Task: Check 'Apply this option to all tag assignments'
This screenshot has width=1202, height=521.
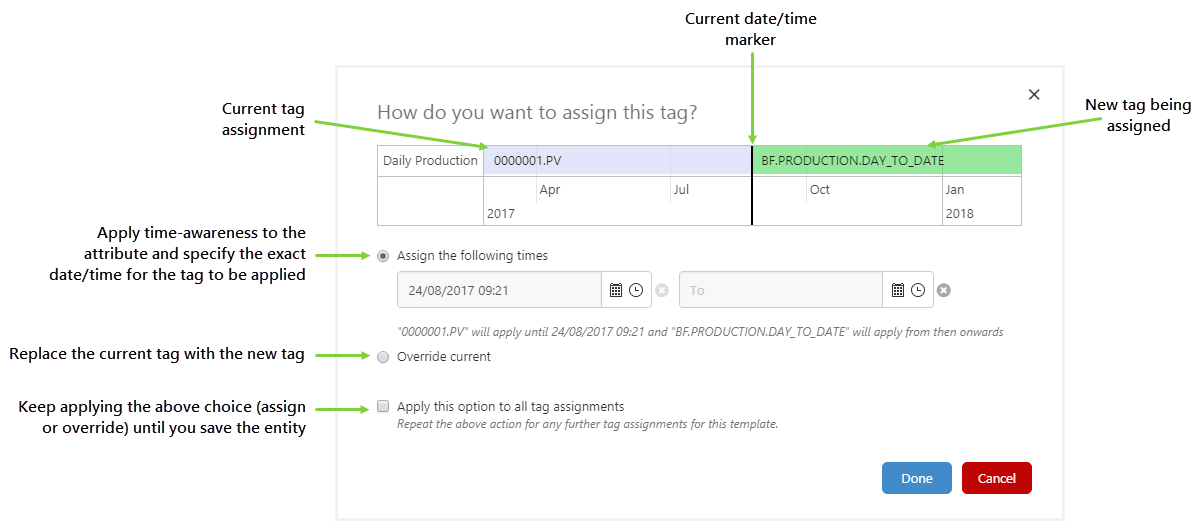Action: point(383,407)
